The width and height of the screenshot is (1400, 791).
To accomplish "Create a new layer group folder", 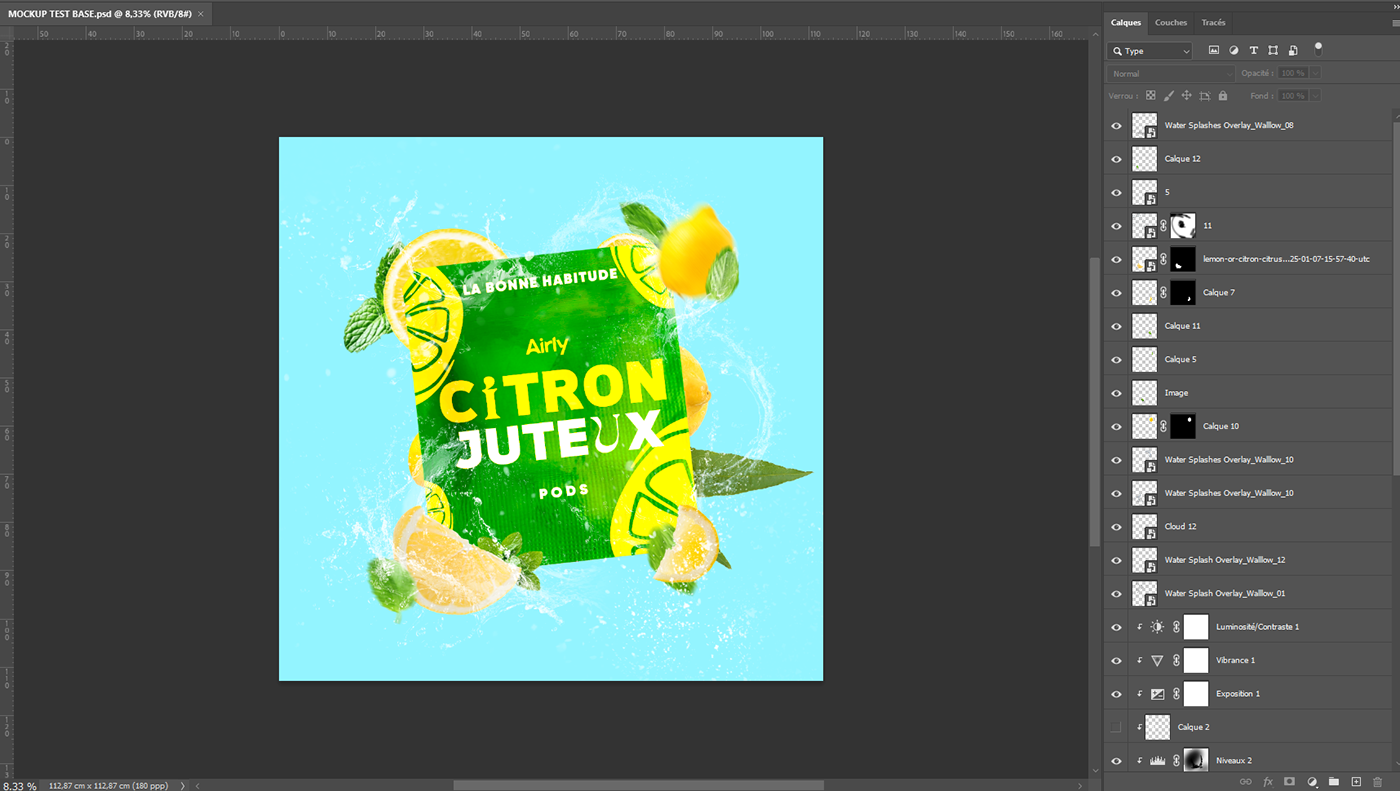I will point(1334,782).
